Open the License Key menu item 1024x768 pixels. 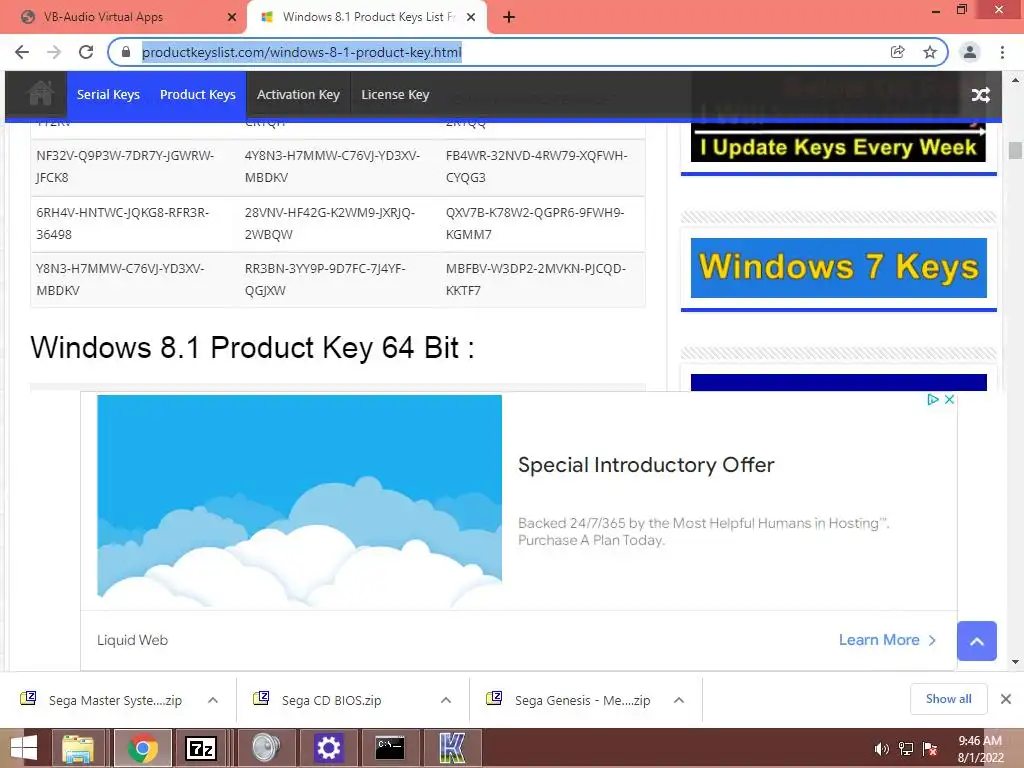pyautogui.click(x=395, y=95)
